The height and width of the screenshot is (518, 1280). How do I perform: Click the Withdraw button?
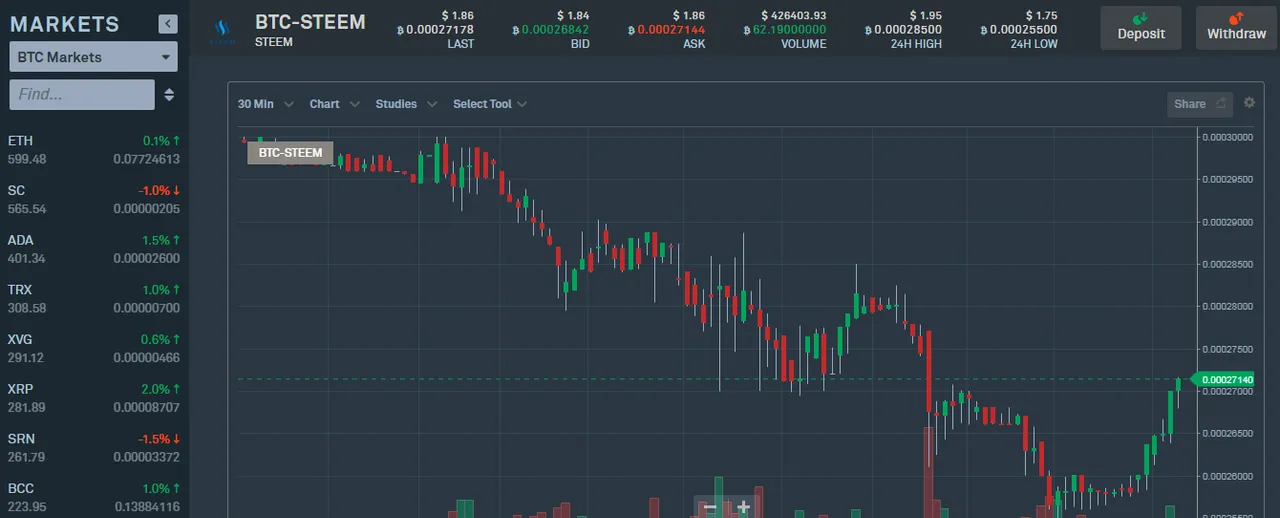coord(1236,28)
